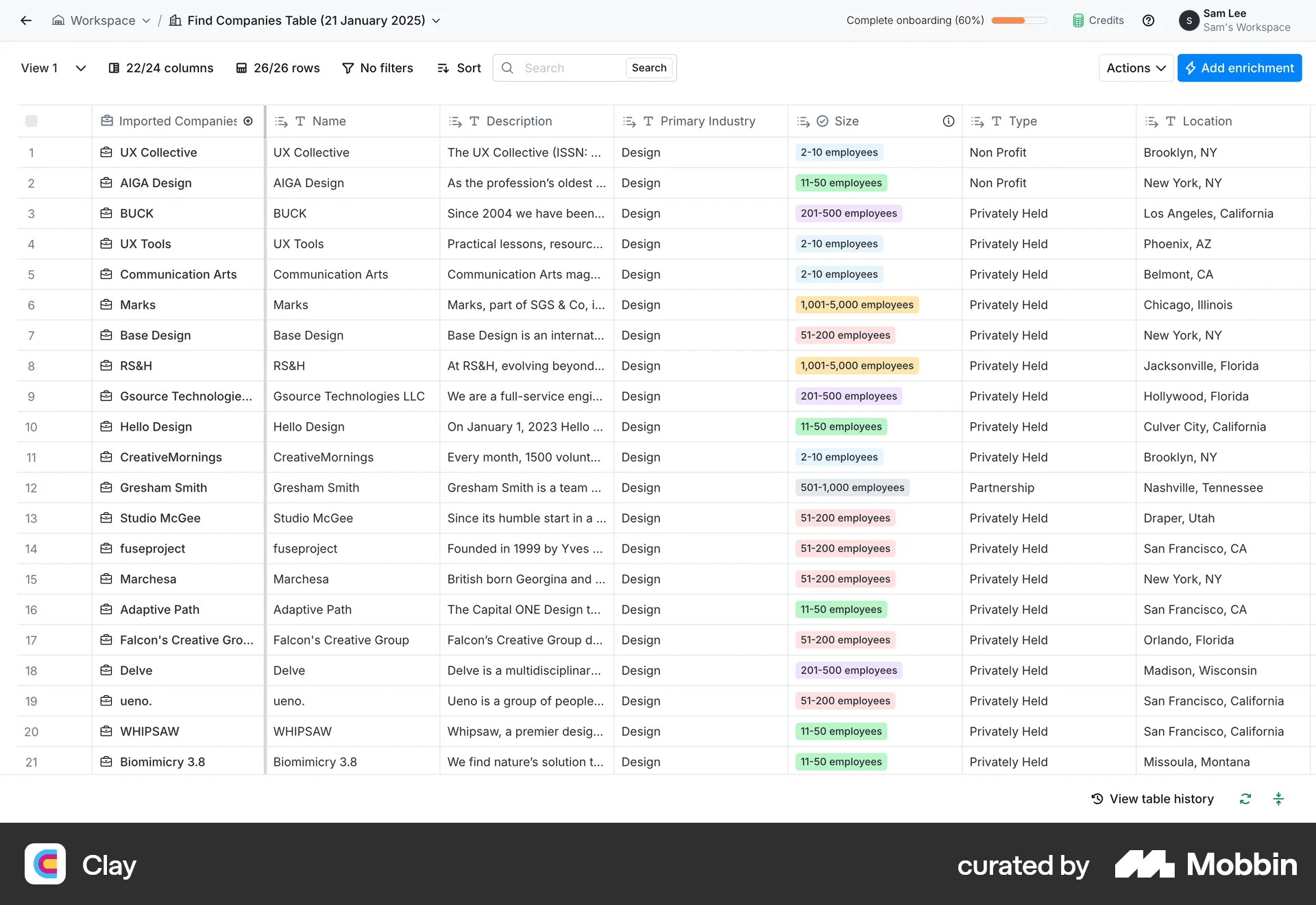Viewport: 1316px width, 905px height.
Task: Expand the Find Companies Table title dropdown
Action: (437, 21)
